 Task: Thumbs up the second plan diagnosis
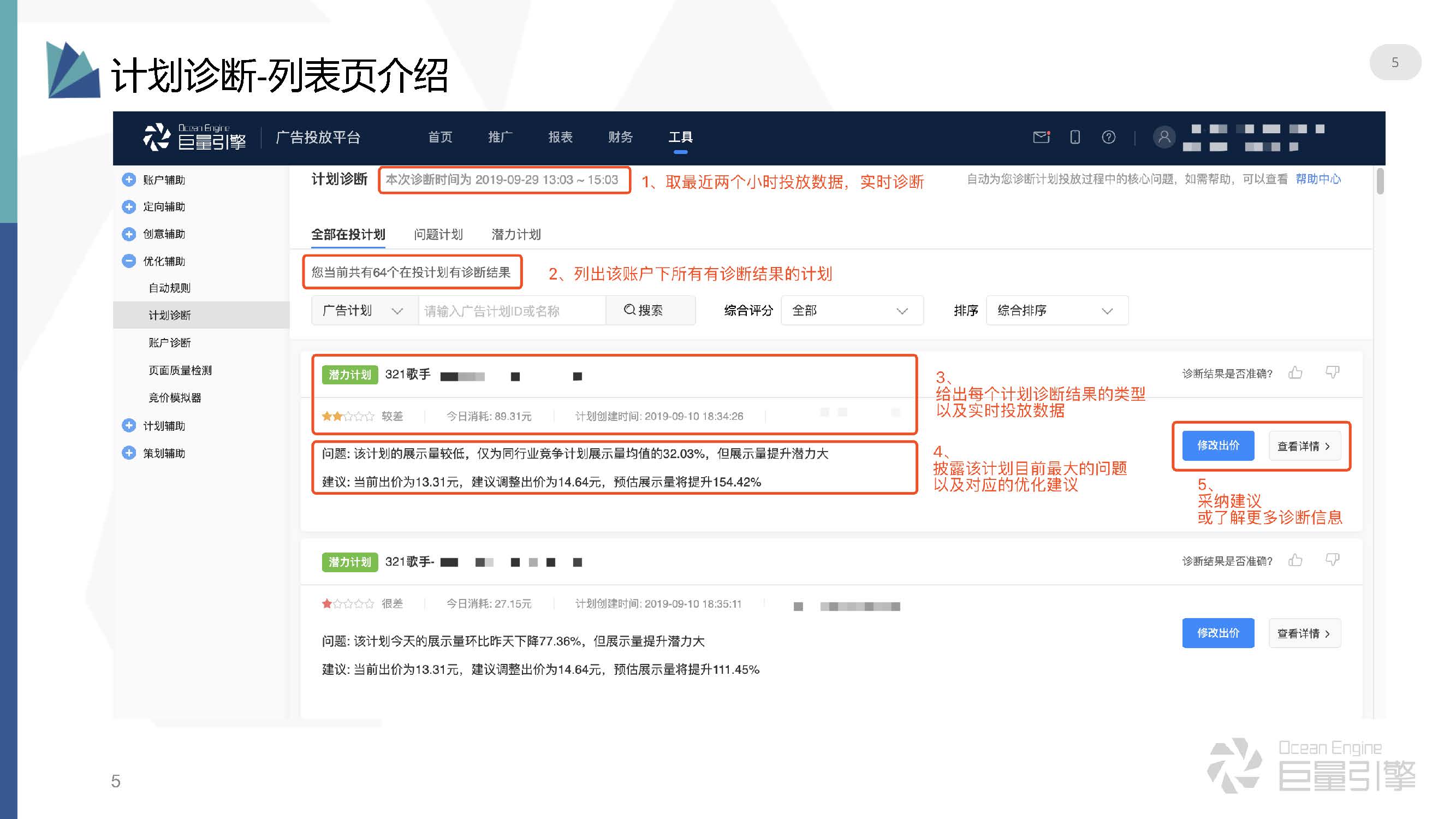point(1295,561)
